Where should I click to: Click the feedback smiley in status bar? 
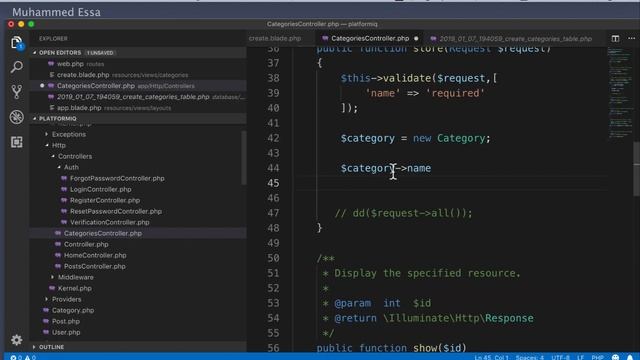point(616,357)
